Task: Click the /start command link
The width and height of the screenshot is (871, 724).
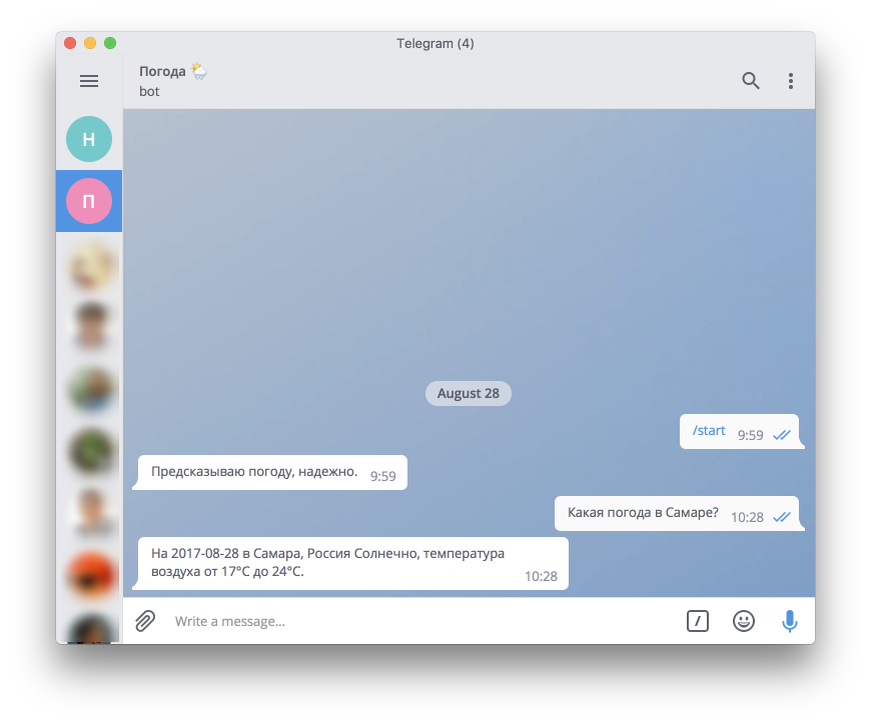Action: (x=709, y=431)
